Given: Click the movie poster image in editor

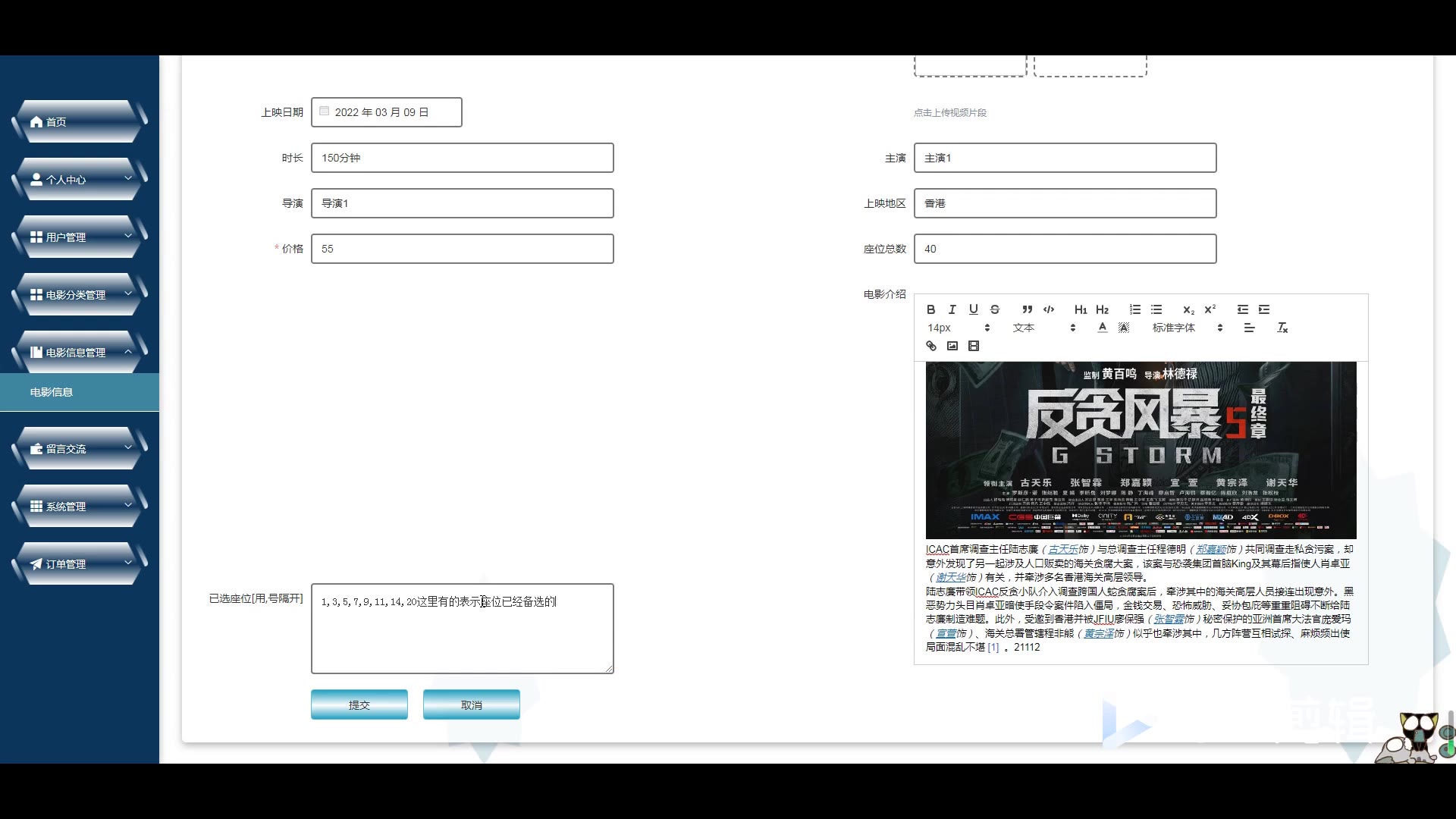Looking at the screenshot, I should click(x=1141, y=450).
